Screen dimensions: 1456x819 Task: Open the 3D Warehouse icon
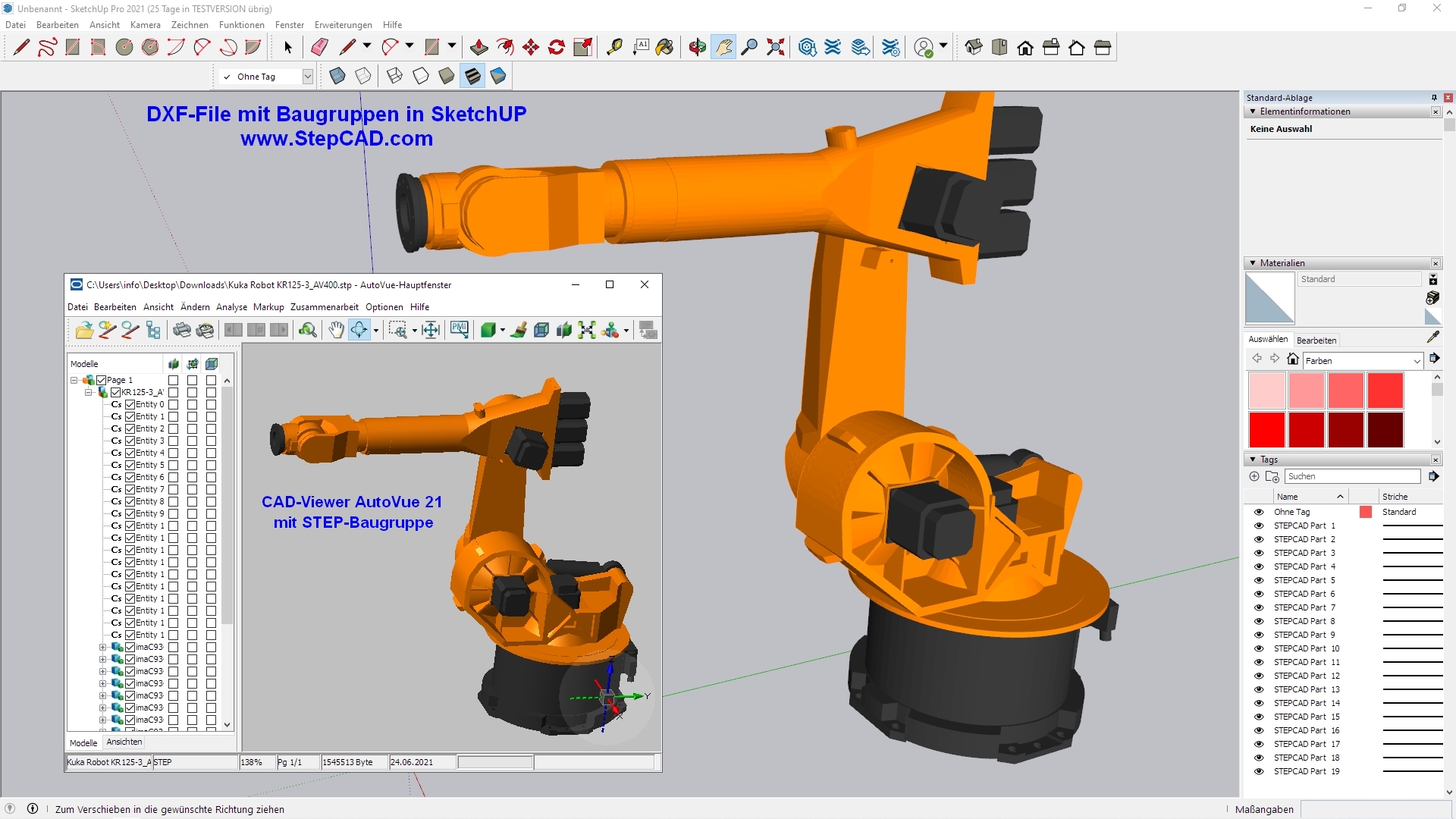(x=807, y=48)
